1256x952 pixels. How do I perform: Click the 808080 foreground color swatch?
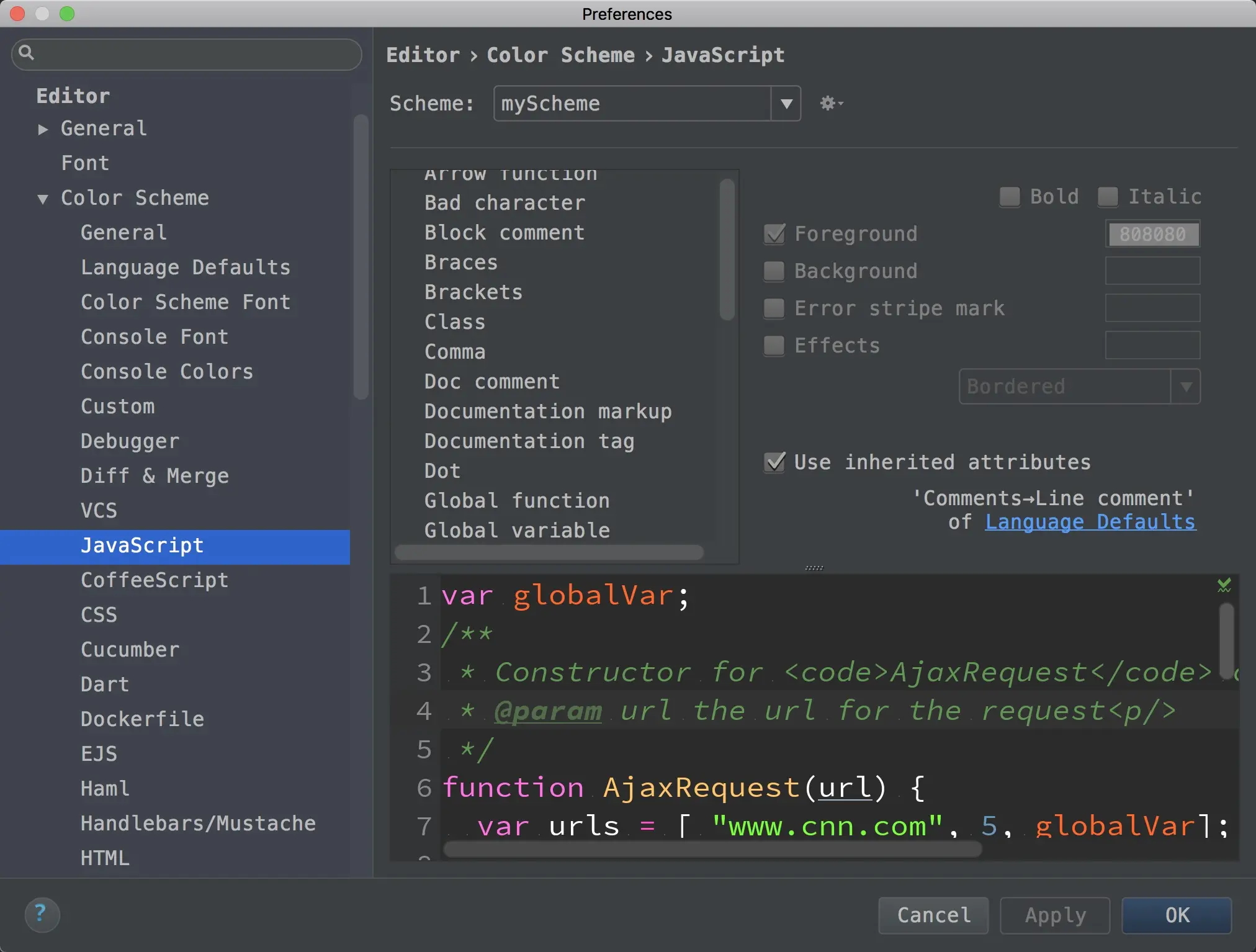(x=1152, y=234)
